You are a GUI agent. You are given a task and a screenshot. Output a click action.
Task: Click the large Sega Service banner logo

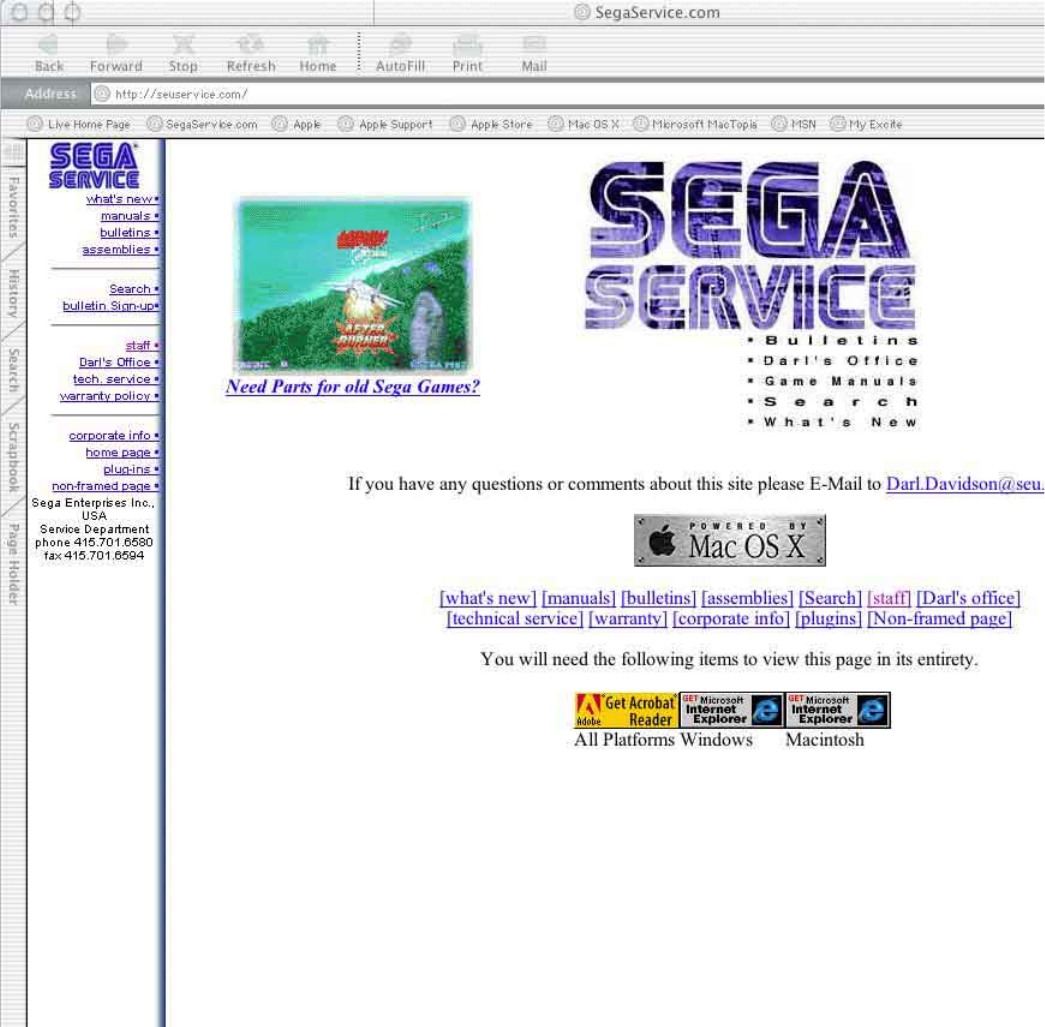(x=751, y=245)
